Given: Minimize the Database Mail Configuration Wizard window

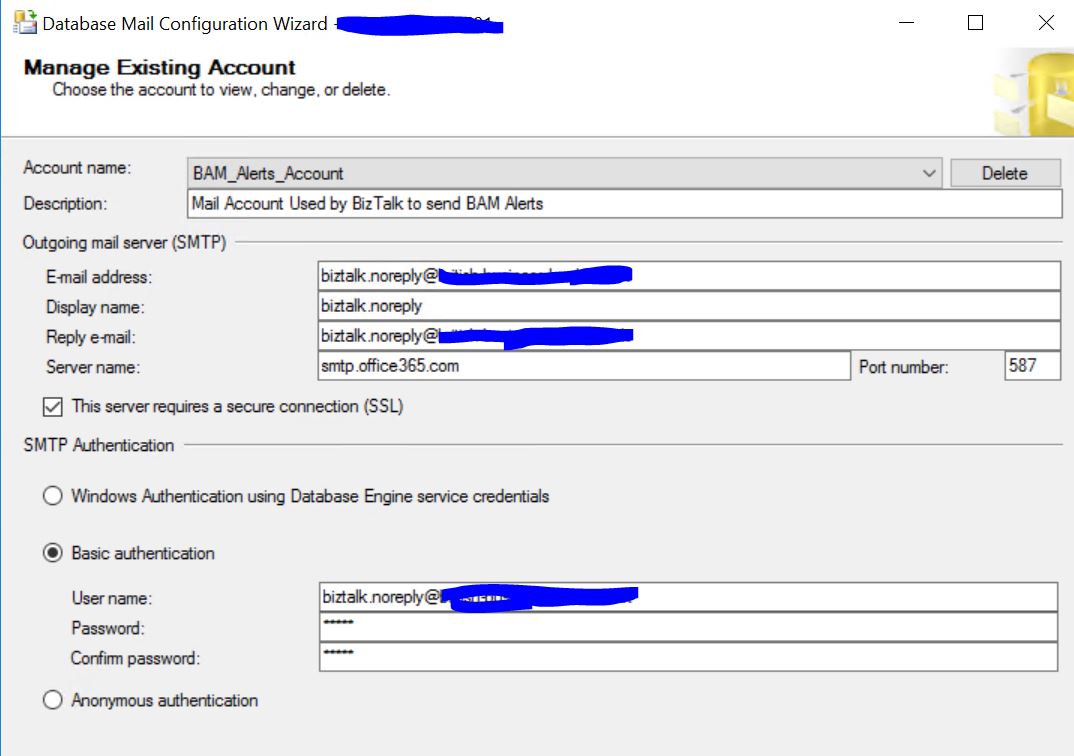Looking at the screenshot, I should 905,23.
